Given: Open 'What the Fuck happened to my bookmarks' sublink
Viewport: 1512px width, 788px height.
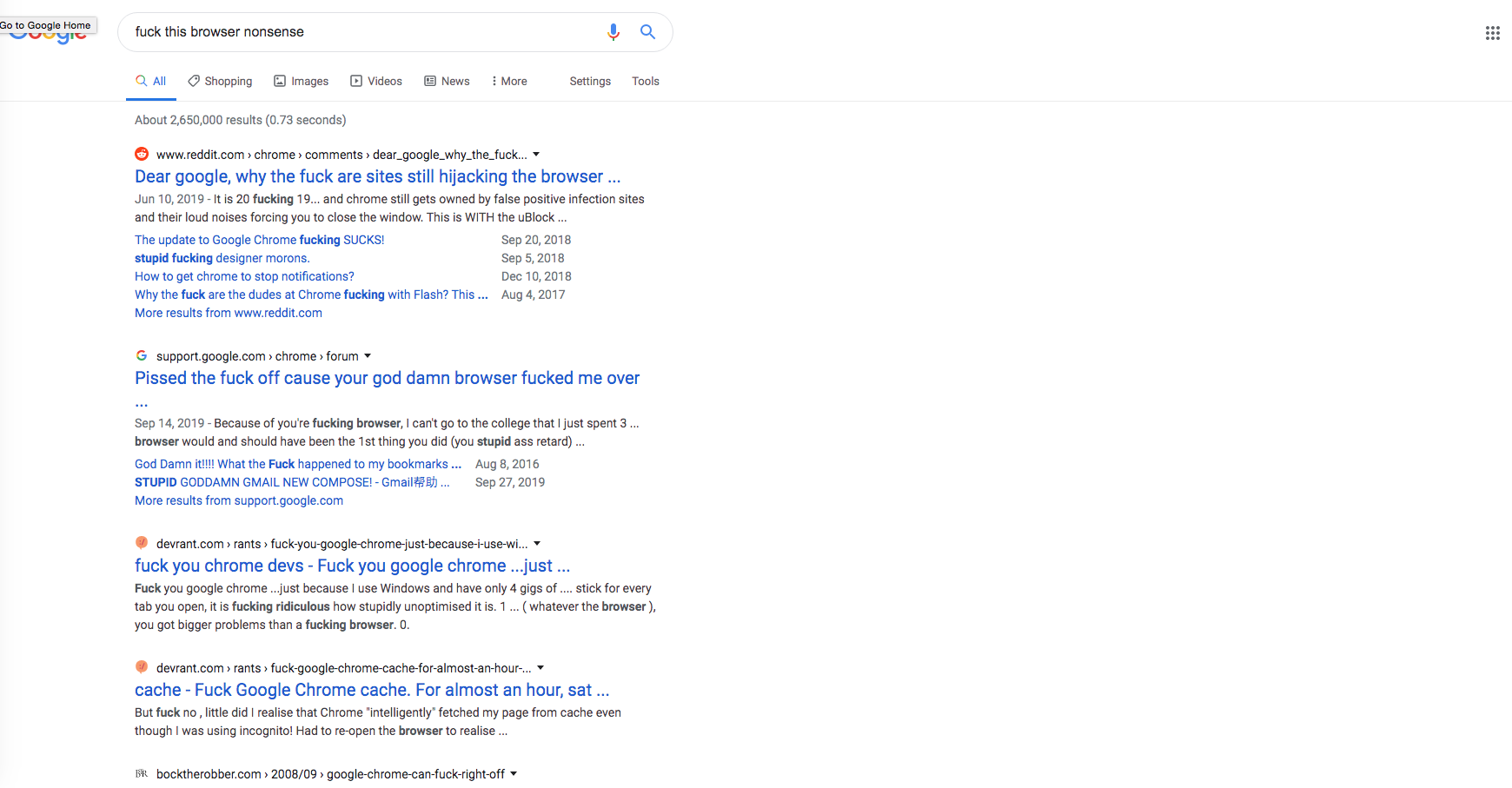Looking at the screenshot, I should (x=298, y=464).
